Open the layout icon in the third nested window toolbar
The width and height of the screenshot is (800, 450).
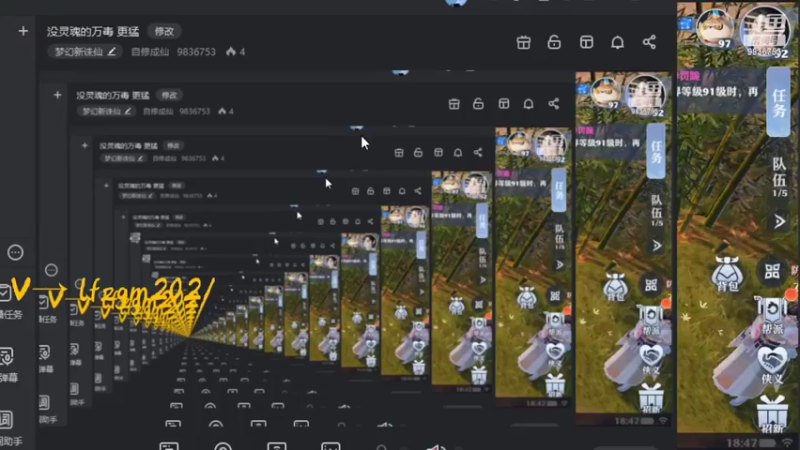click(x=438, y=153)
